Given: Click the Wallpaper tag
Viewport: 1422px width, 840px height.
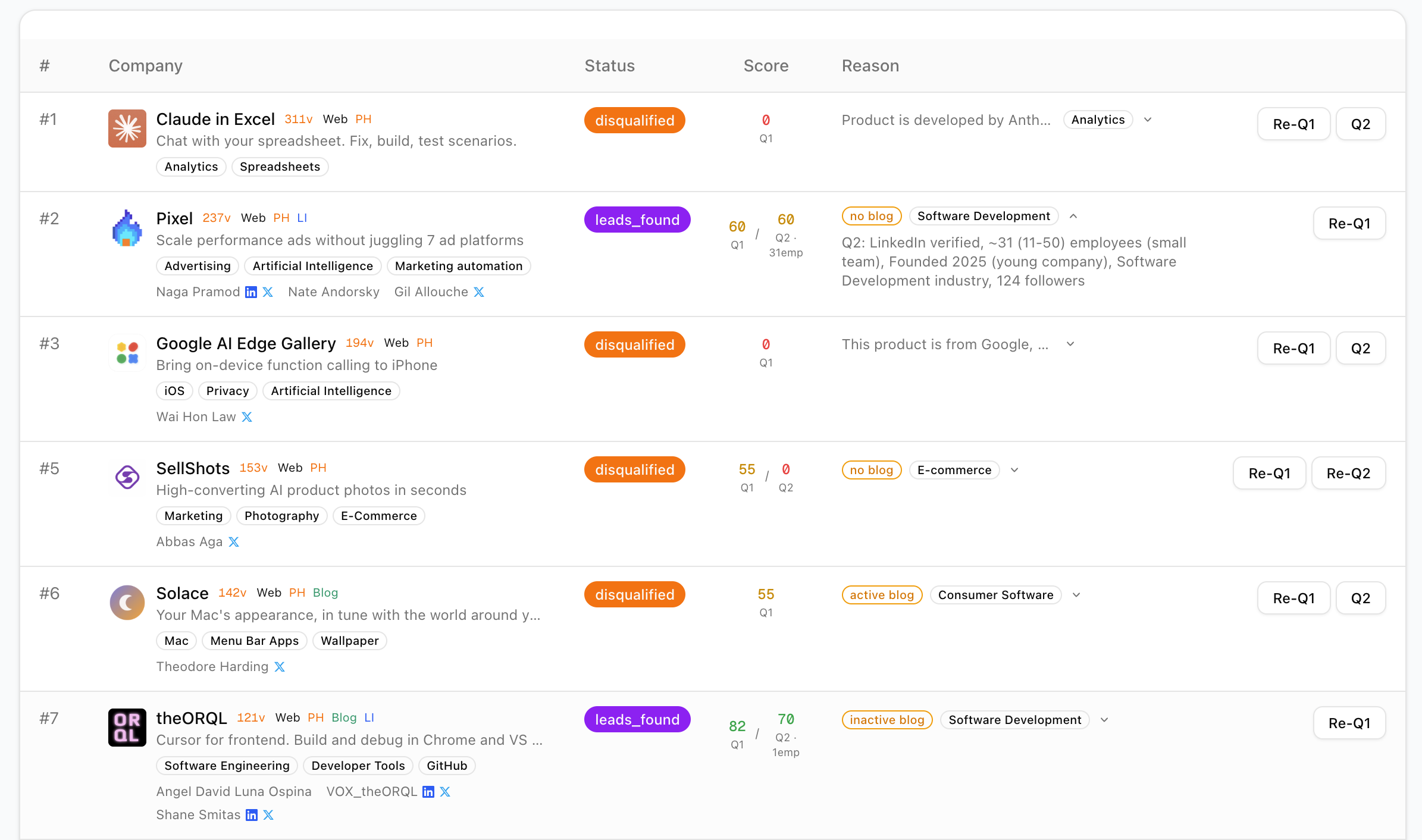Looking at the screenshot, I should tap(350, 641).
